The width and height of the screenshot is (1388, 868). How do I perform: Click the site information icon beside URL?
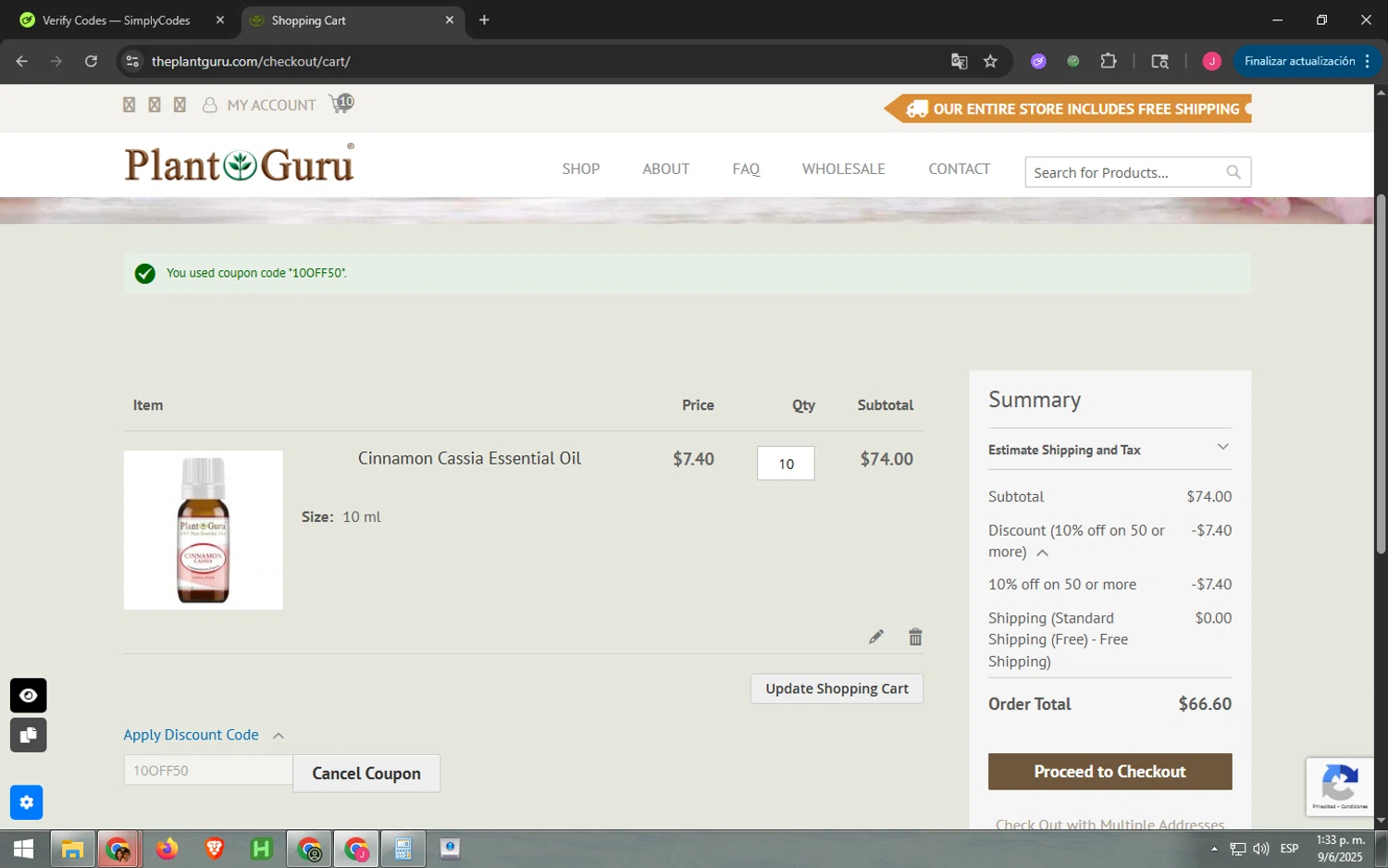132,61
